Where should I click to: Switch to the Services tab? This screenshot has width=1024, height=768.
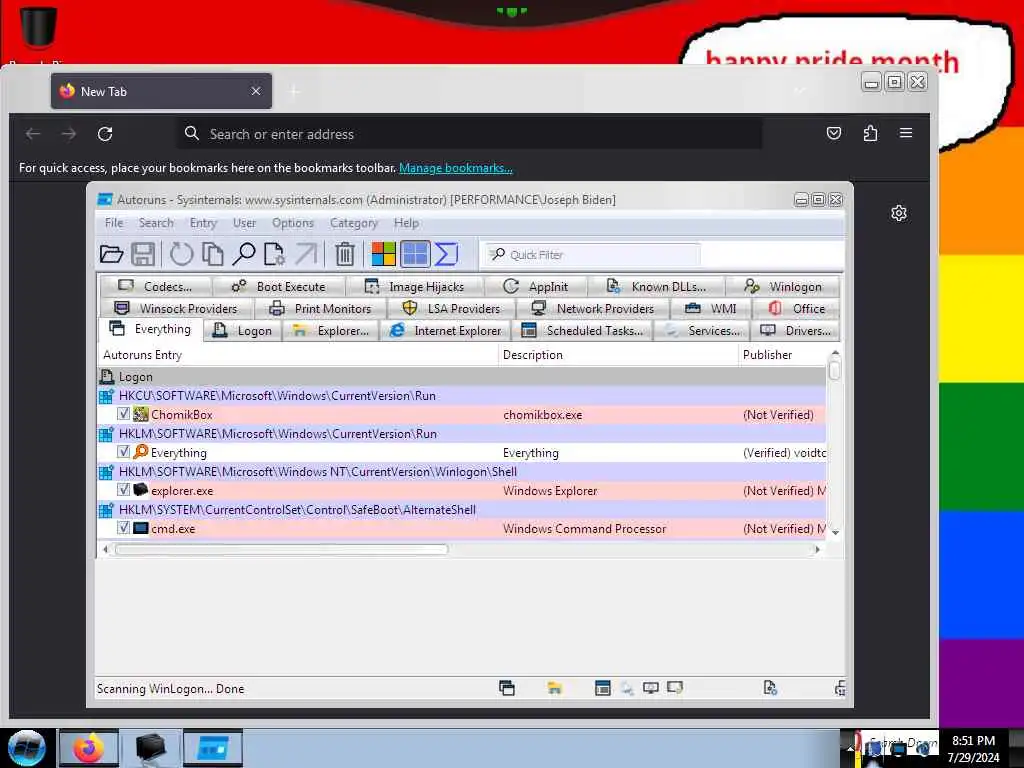point(702,330)
